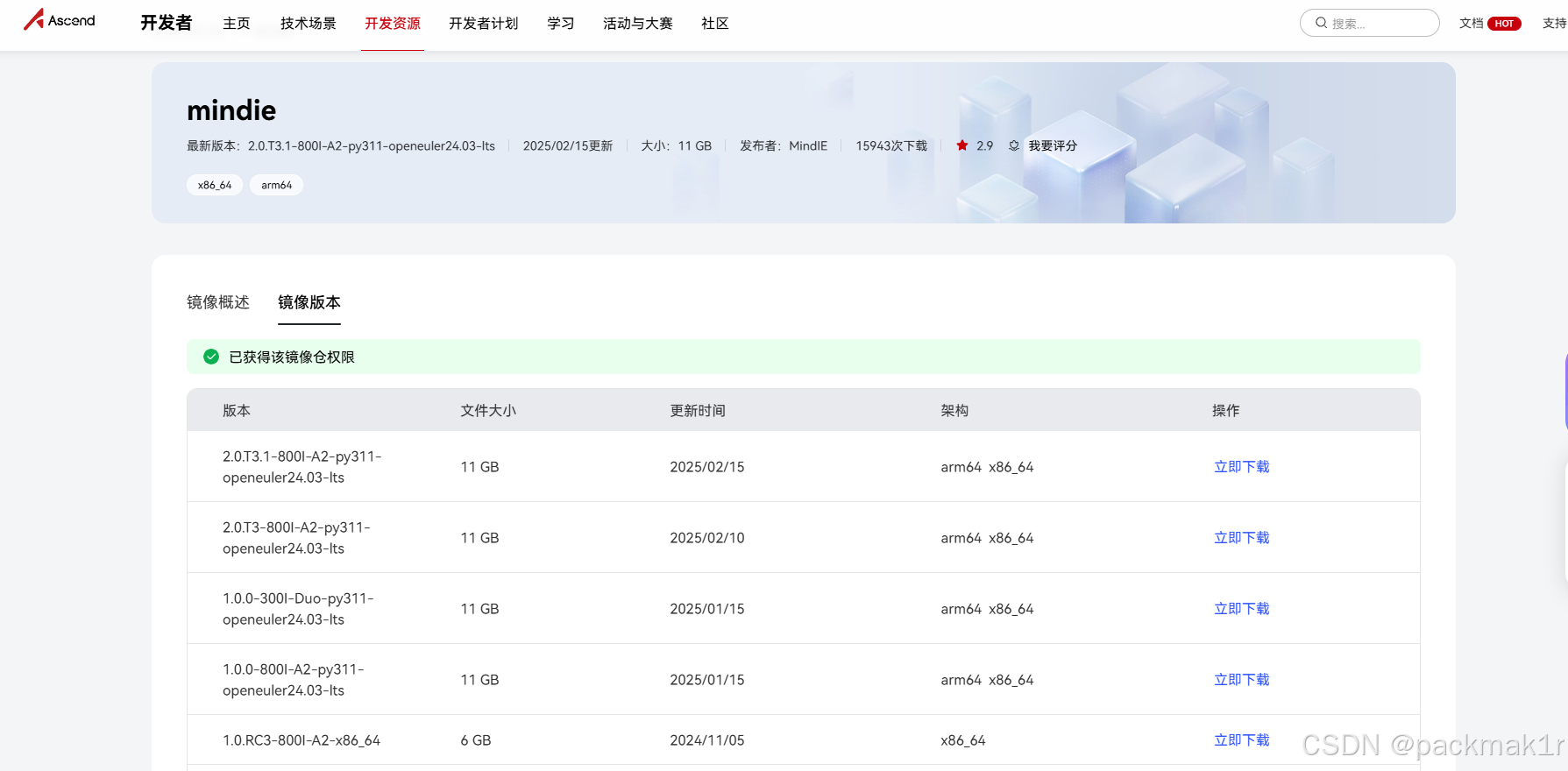Click the 2025/02/10 date cell

point(707,538)
